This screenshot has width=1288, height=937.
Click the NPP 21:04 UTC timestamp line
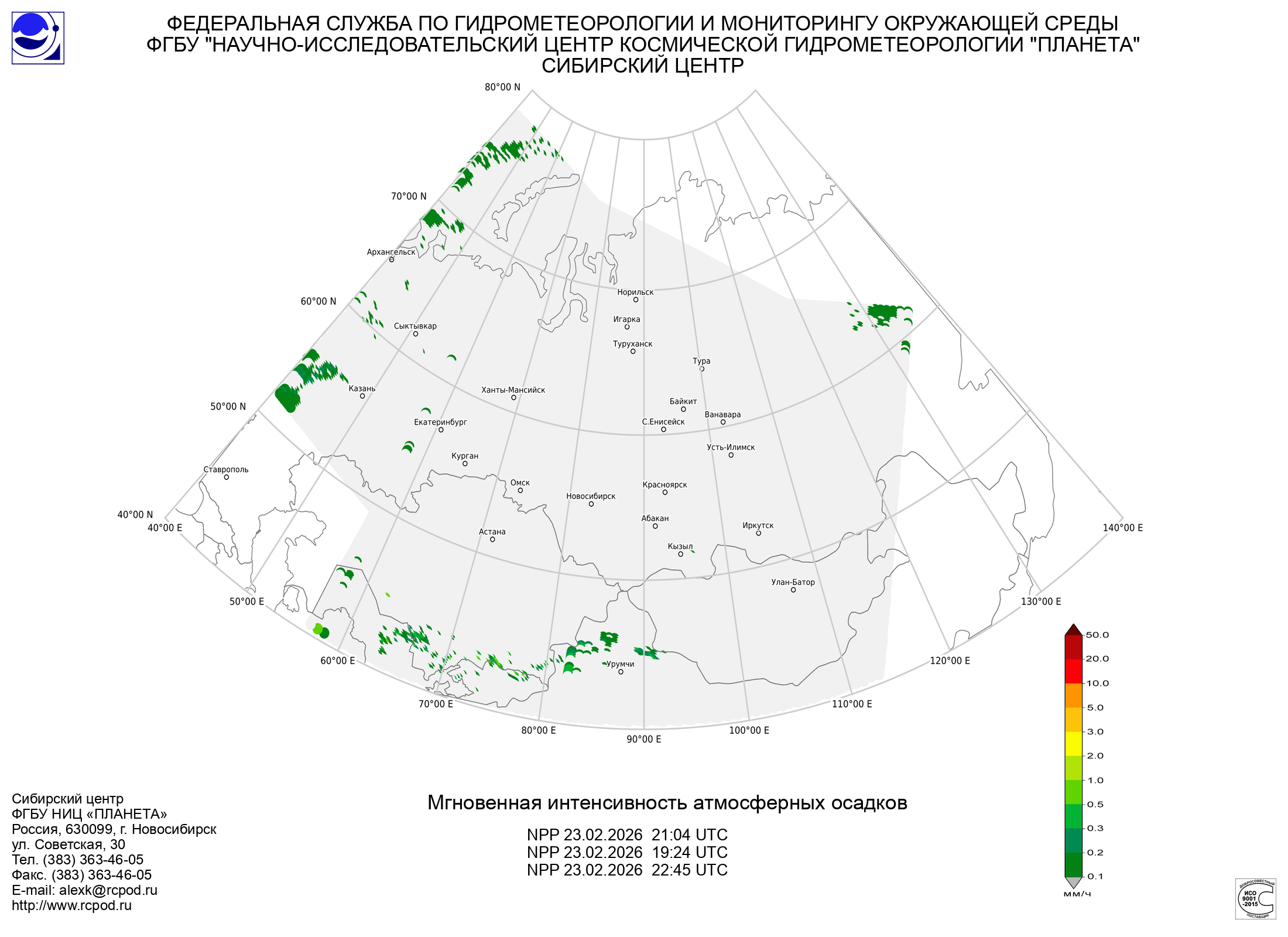[627, 835]
